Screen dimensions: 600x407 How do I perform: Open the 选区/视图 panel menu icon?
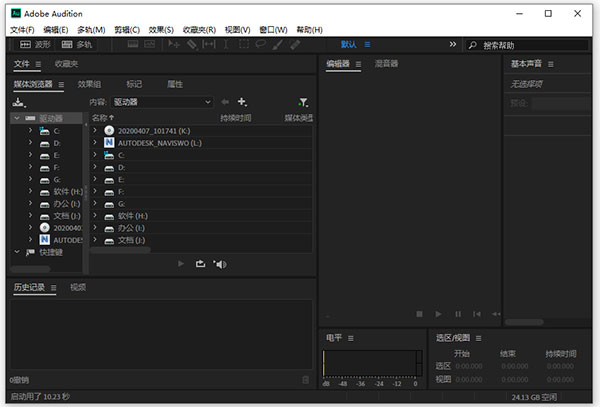point(479,339)
